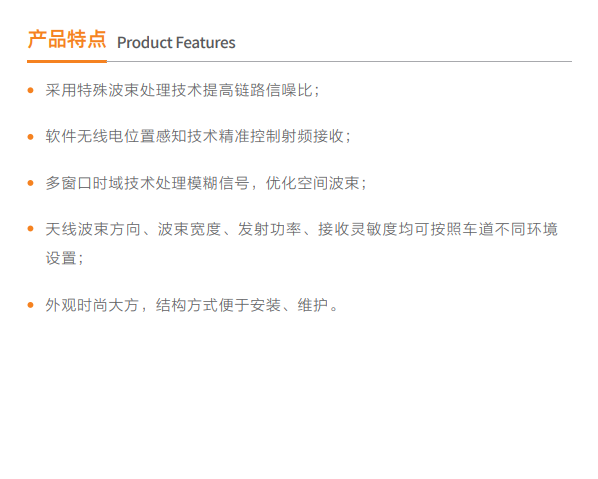Image resolution: width=598 pixels, height=479 pixels.
Task: Select the 软件无线电位置感知技术 feature line
Action: (x=198, y=137)
